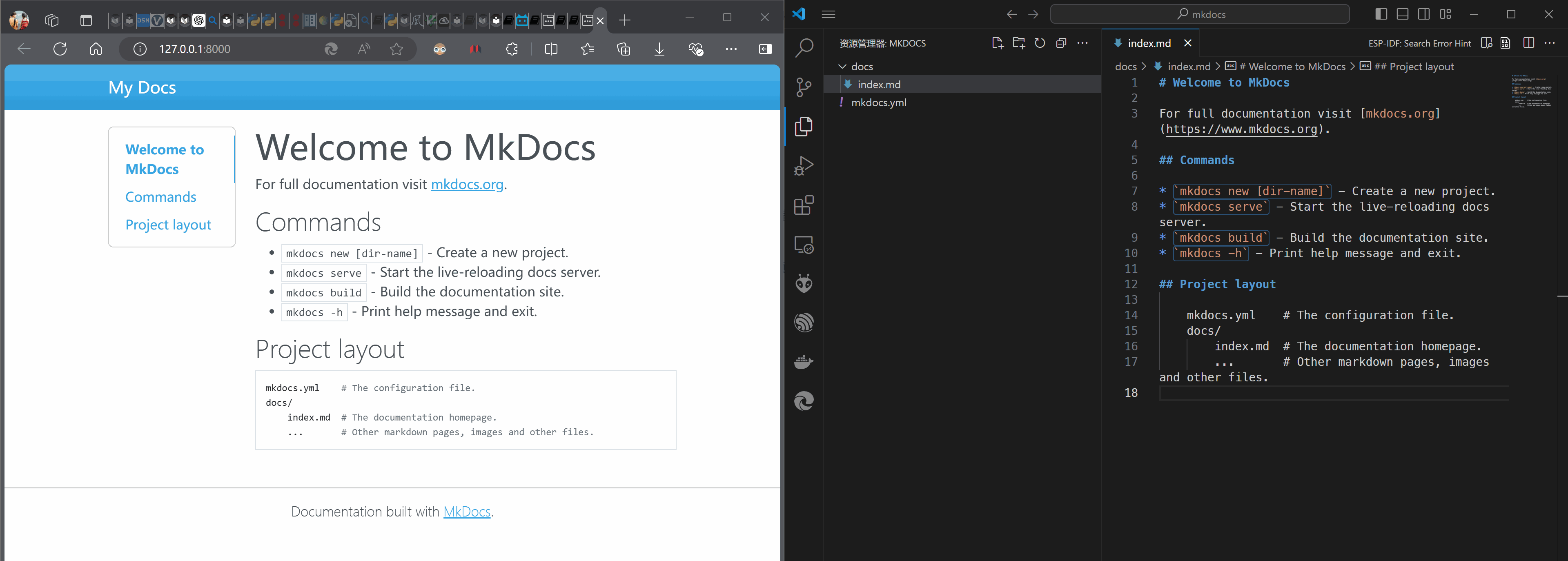Open Edge's settings and more menu
The height and width of the screenshot is (561, 1568).
click(732, 49)
